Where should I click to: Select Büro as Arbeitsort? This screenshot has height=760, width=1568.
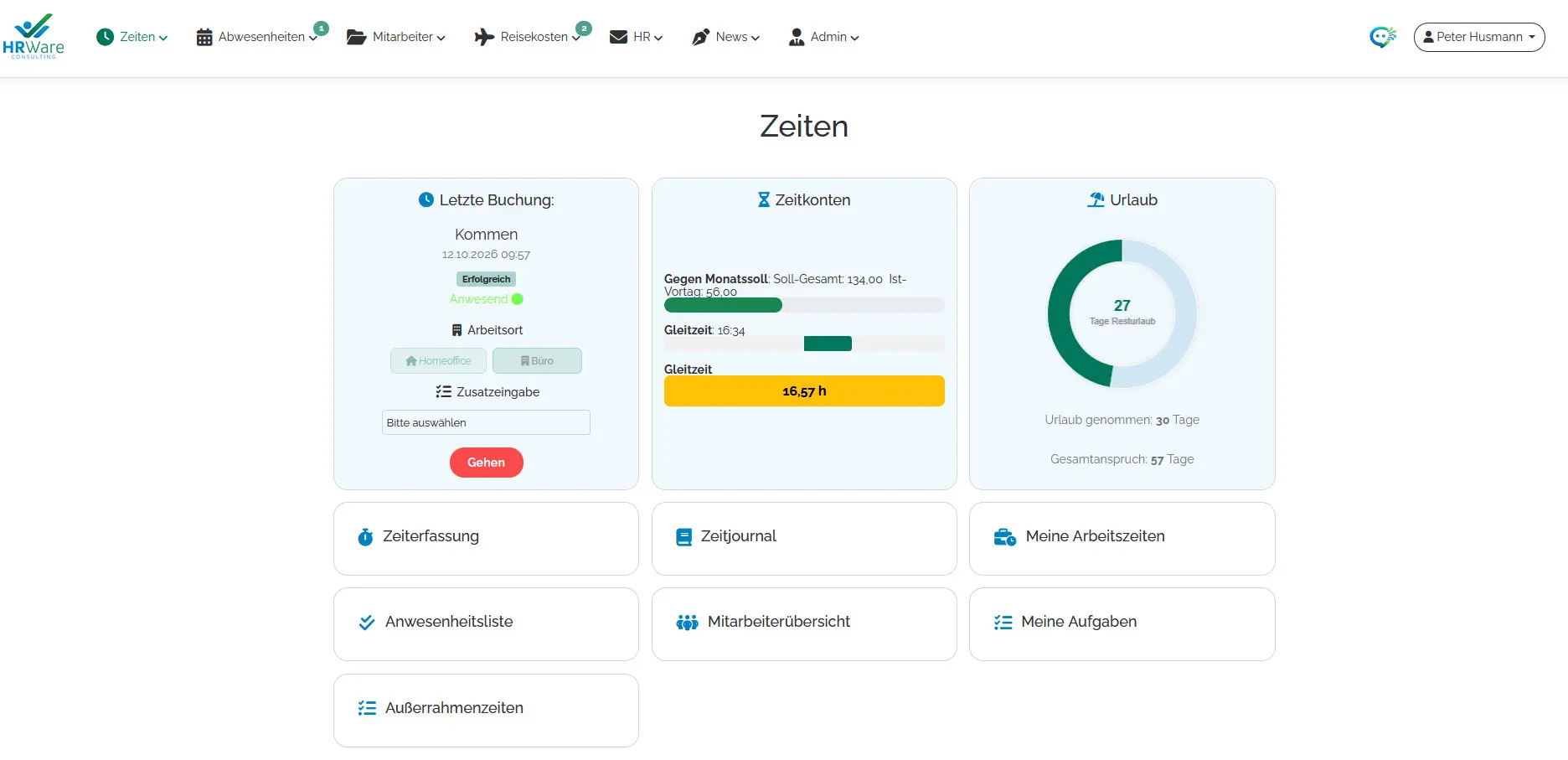coord(537,361)
